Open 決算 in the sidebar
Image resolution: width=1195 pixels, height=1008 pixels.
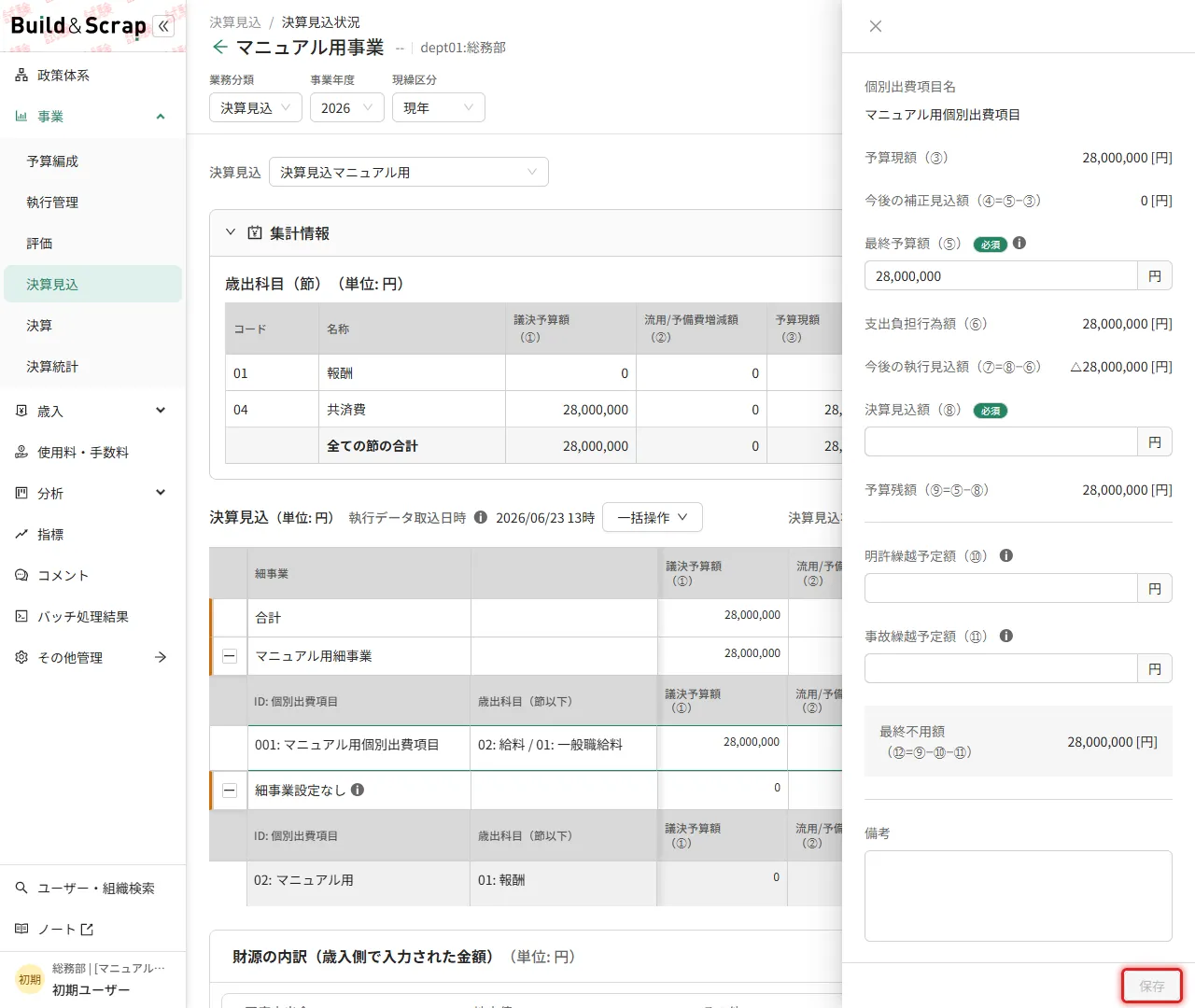pyautogui.click(x=92, y=326)
